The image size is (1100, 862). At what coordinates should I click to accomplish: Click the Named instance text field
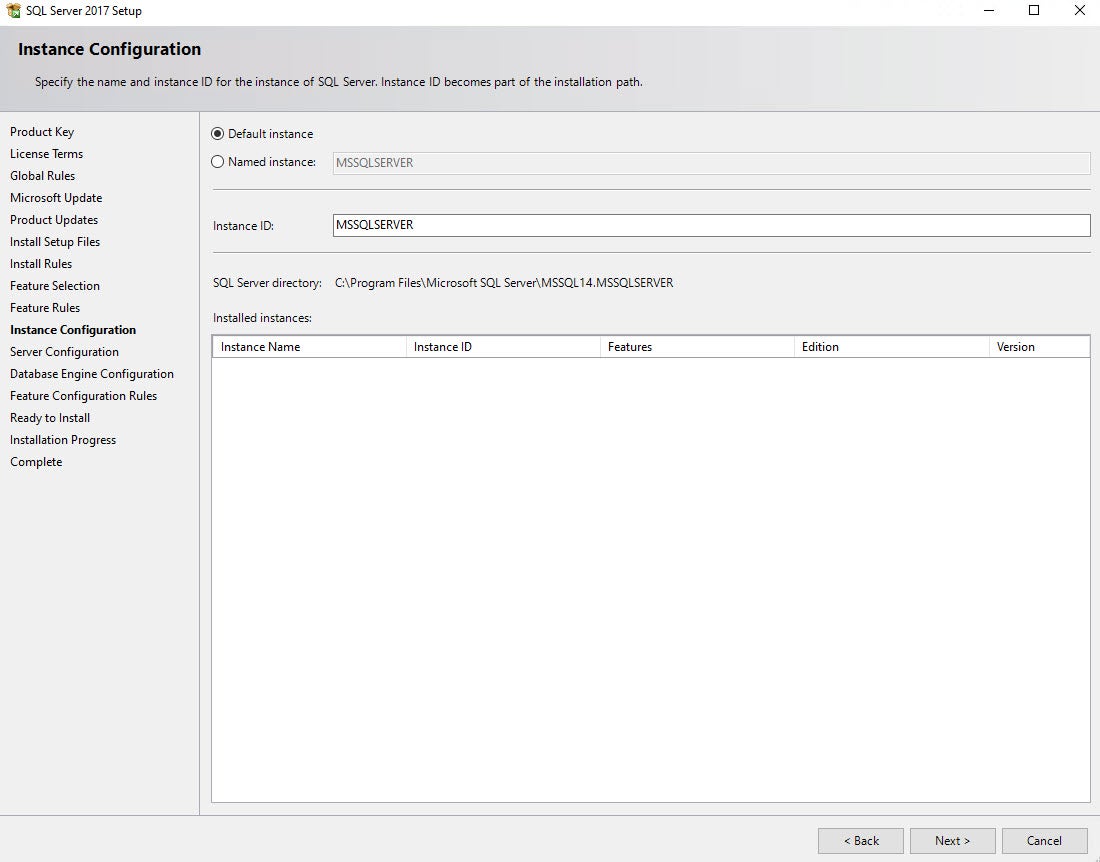tap(711, 163)
